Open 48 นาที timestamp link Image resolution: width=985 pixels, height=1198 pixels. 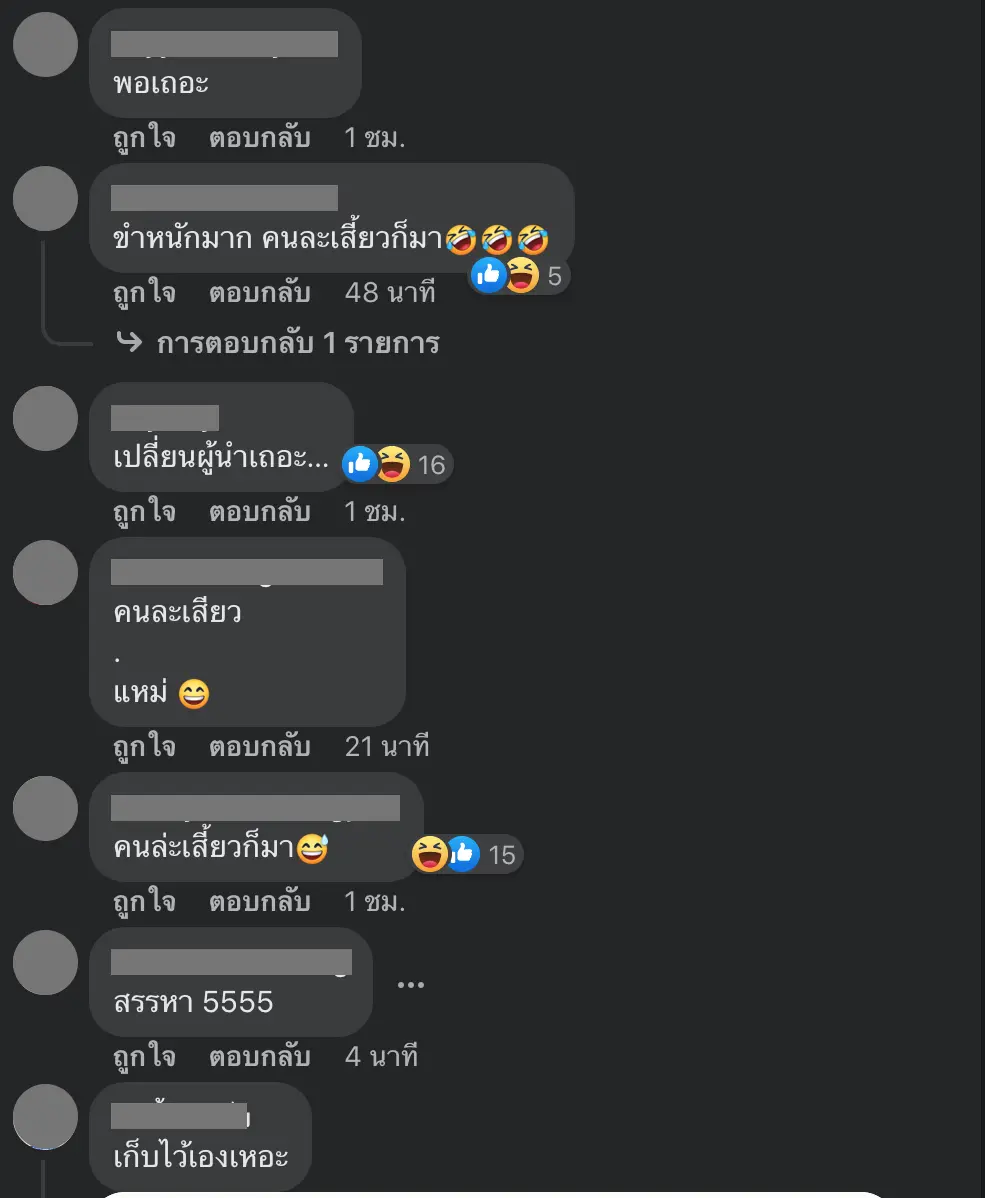pyautogui.click(x=390, y=293)
